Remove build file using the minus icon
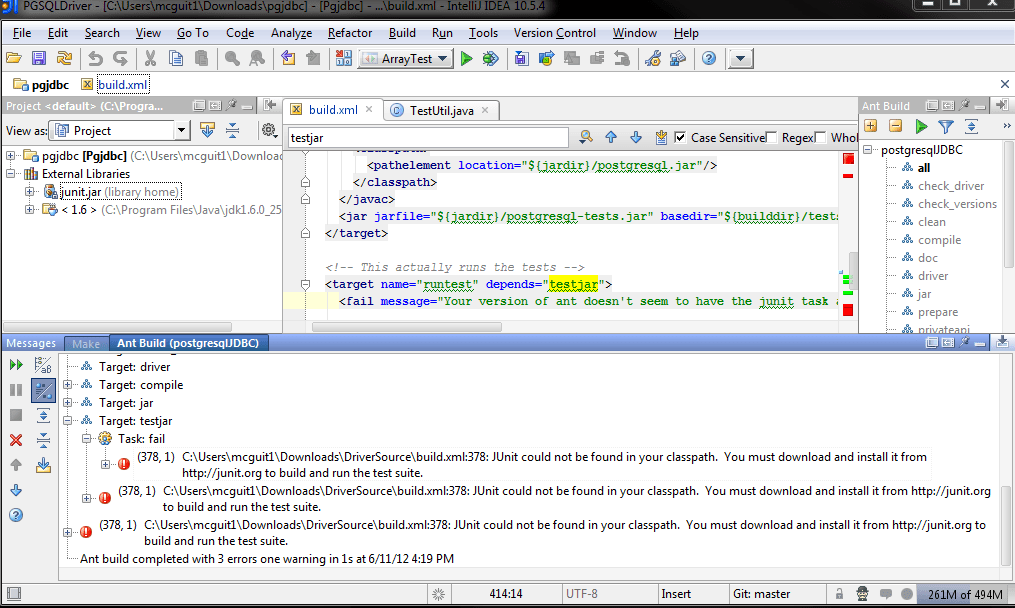 tap(895, 127)
